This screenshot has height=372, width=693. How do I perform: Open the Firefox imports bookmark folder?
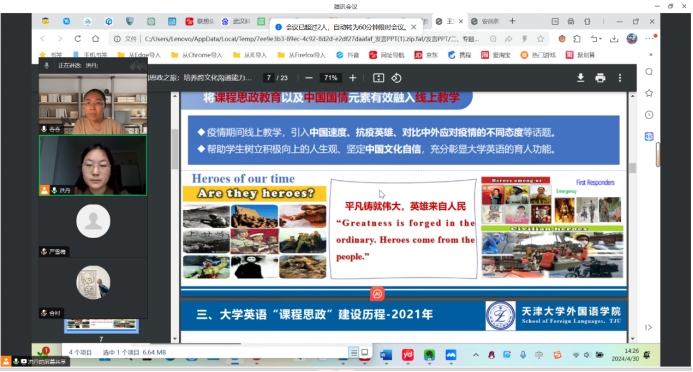click(x=301, y=55)
